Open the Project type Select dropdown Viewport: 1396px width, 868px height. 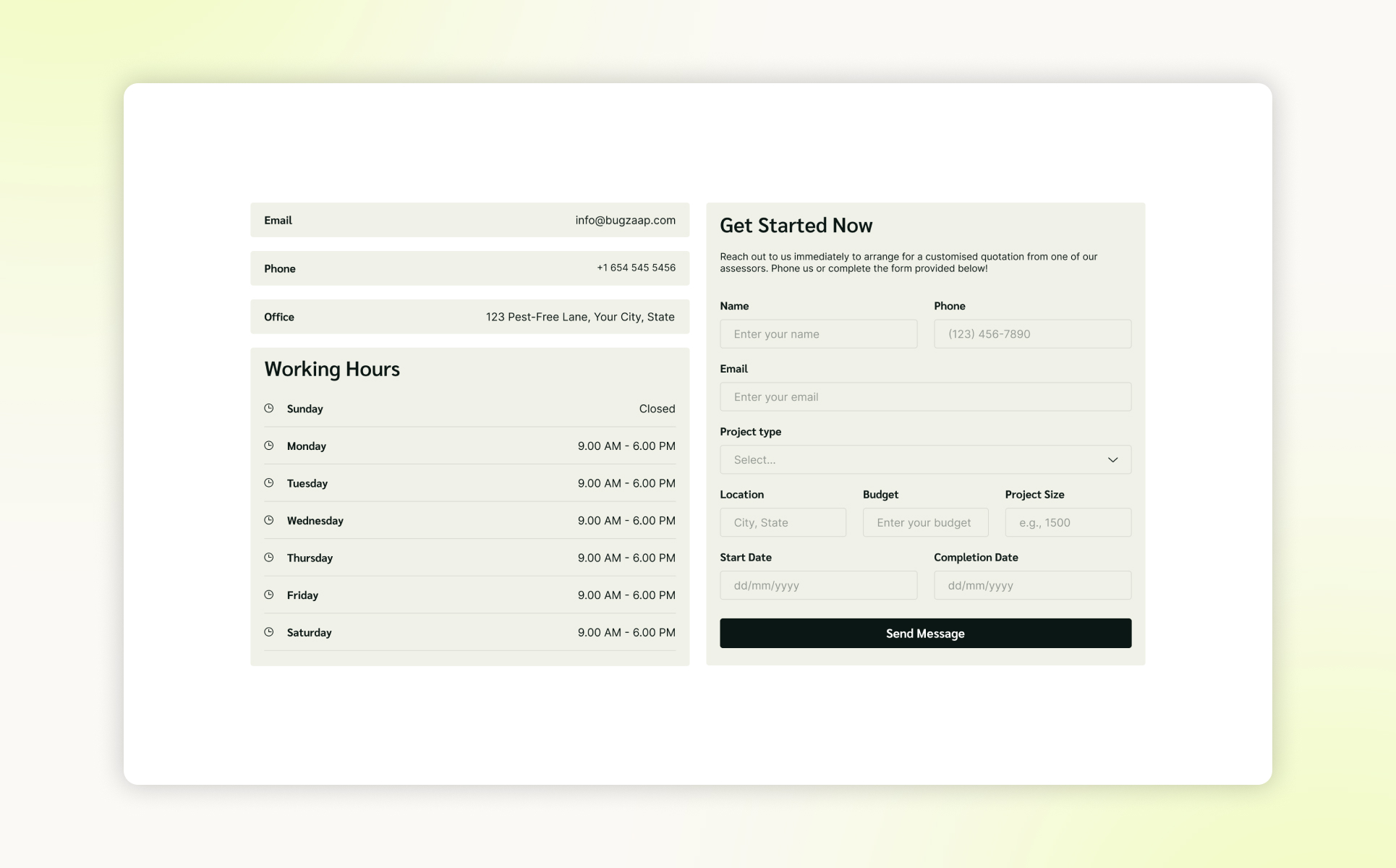tap(911, 460)
